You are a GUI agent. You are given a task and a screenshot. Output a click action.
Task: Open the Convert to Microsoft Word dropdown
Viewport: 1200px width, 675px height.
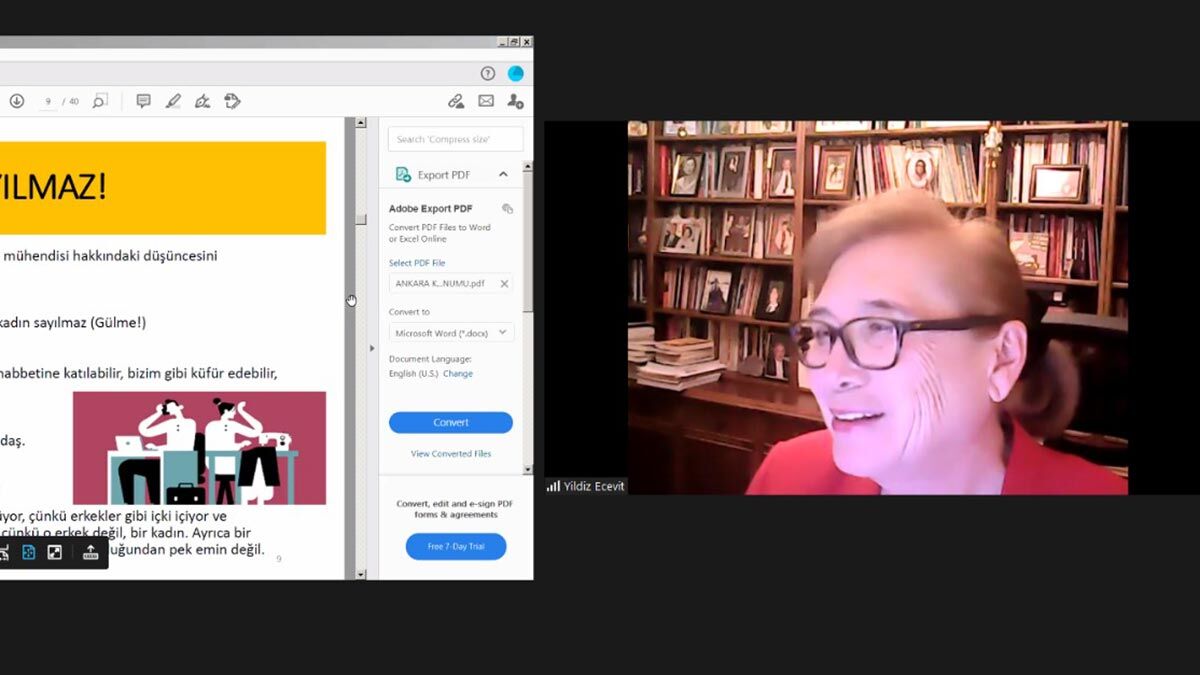tap(451, 332)
